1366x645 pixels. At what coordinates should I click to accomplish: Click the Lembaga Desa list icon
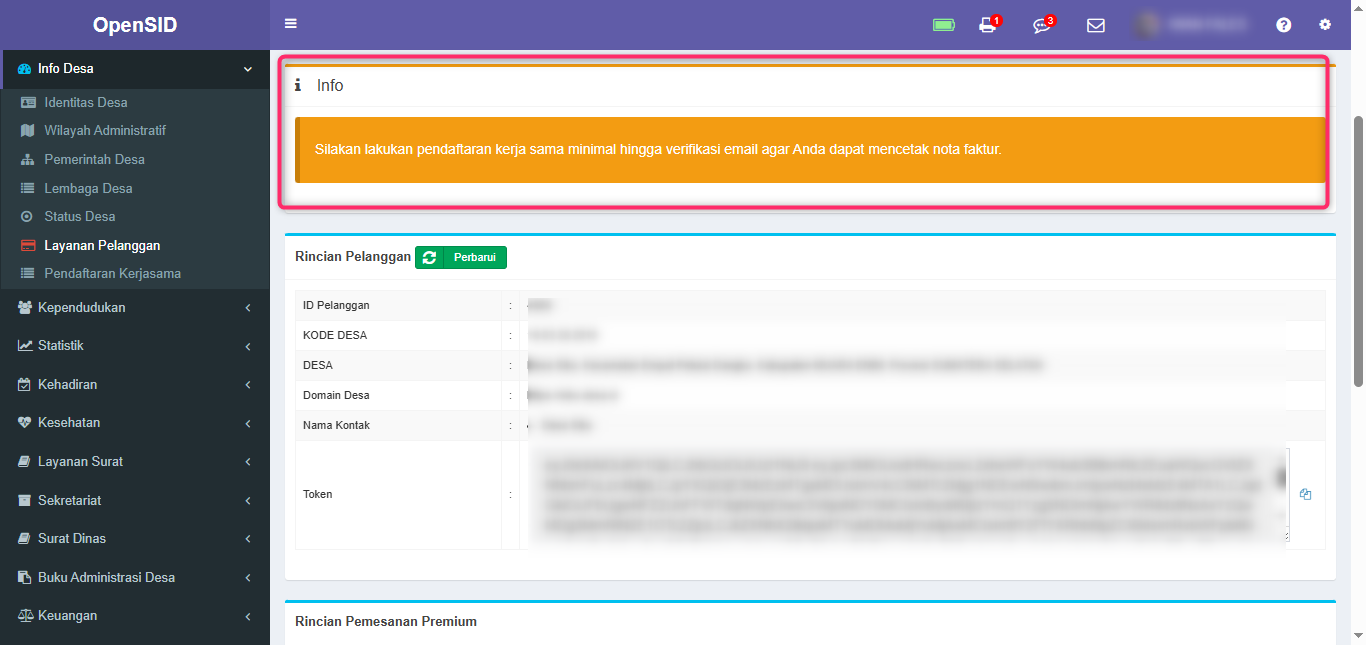coord(27,188)
